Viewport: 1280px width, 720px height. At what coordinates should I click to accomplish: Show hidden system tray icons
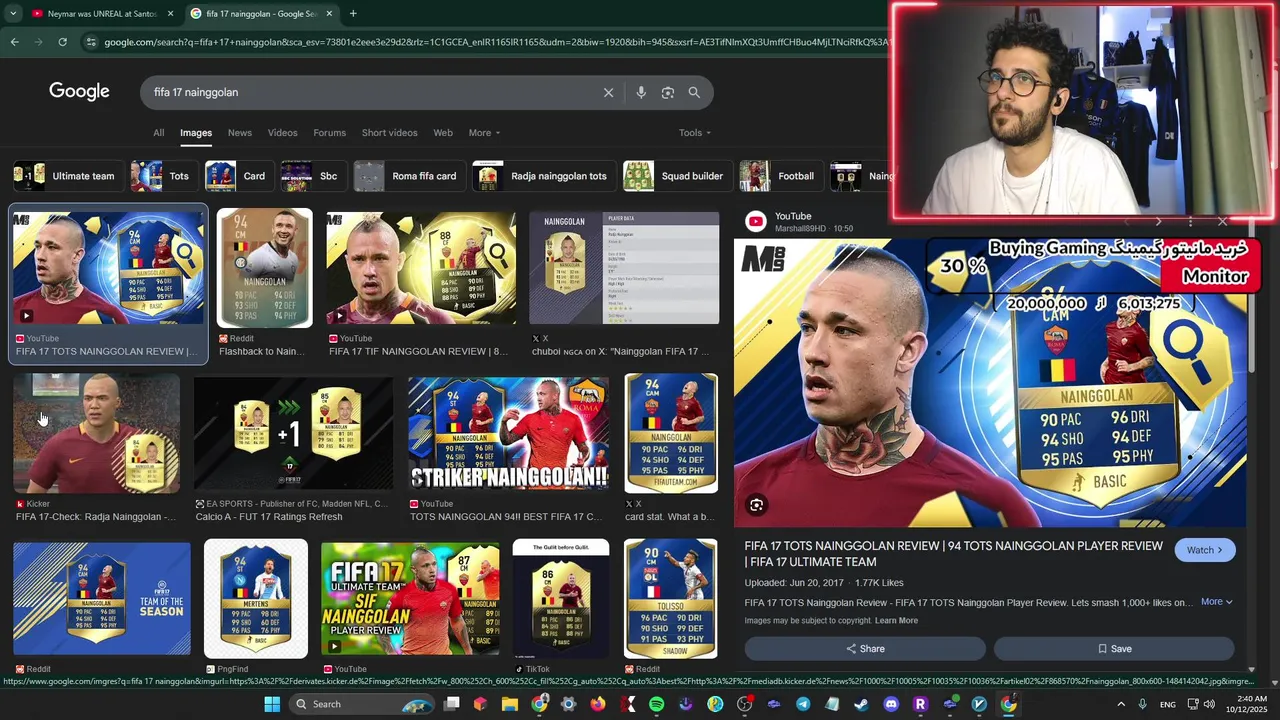[x=1120, y=704]
